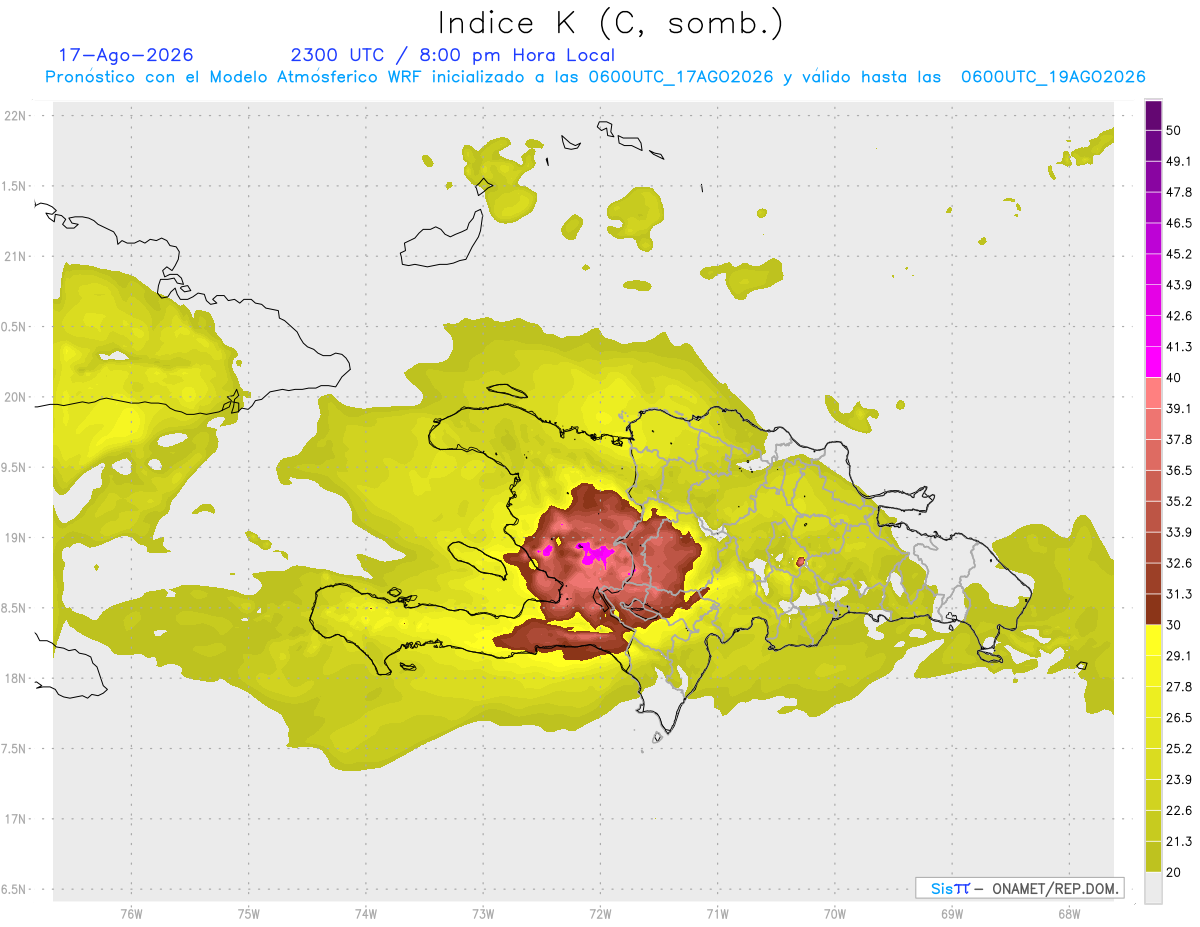Click the colorbar value "26.5"
The image size is (1200, 927).
point(1178,717)
